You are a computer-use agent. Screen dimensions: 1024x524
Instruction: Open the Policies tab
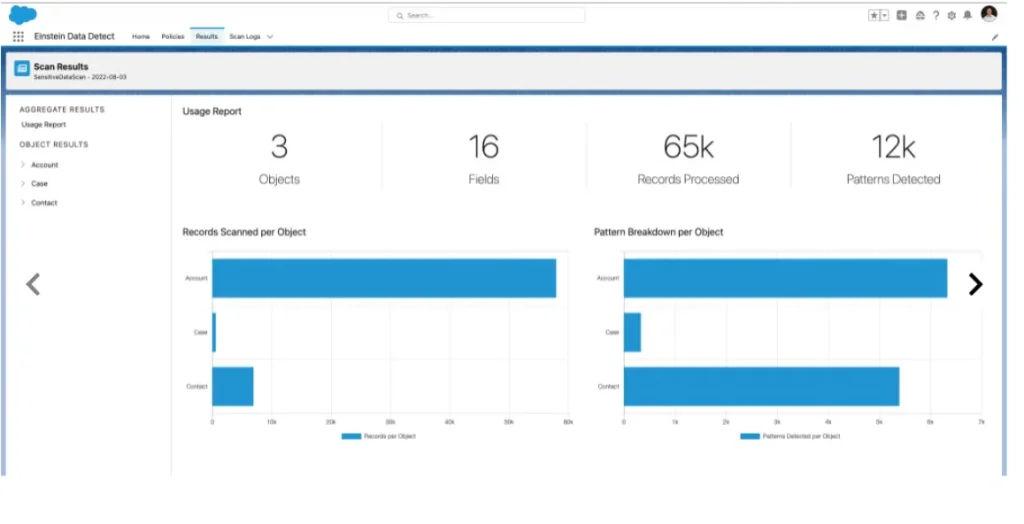point(172,37)
